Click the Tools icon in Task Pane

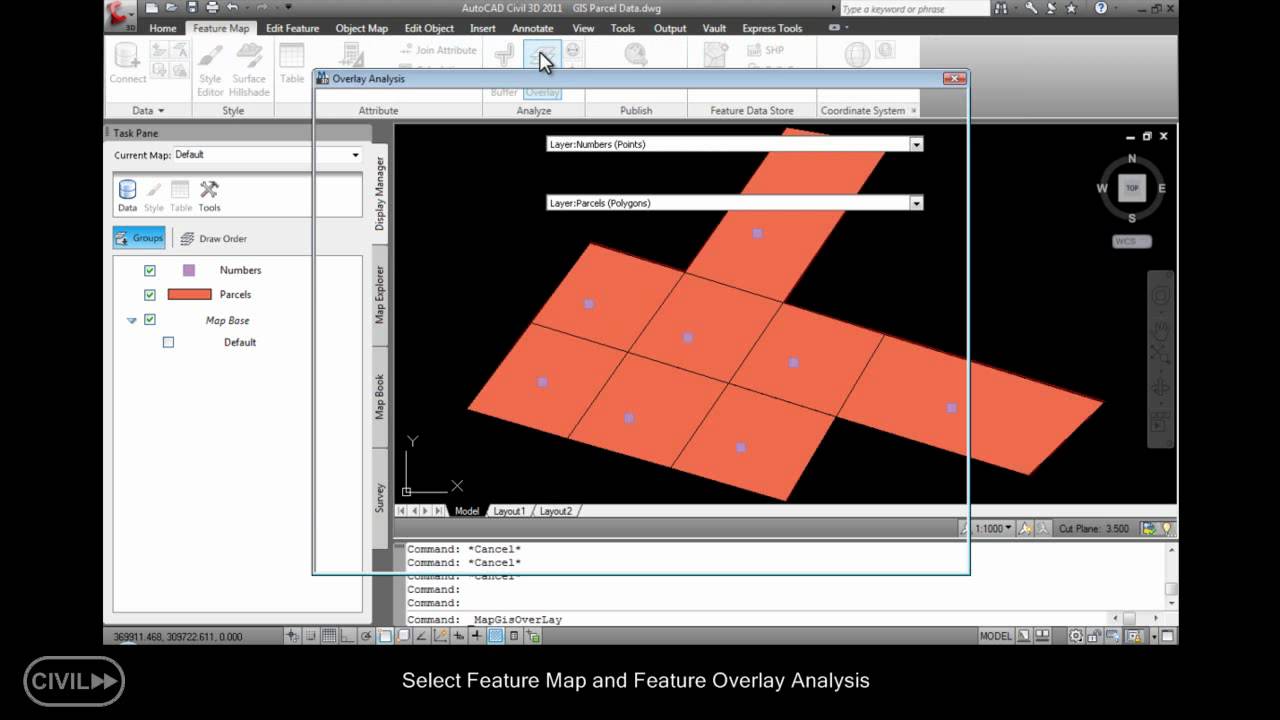pos(209,196)
